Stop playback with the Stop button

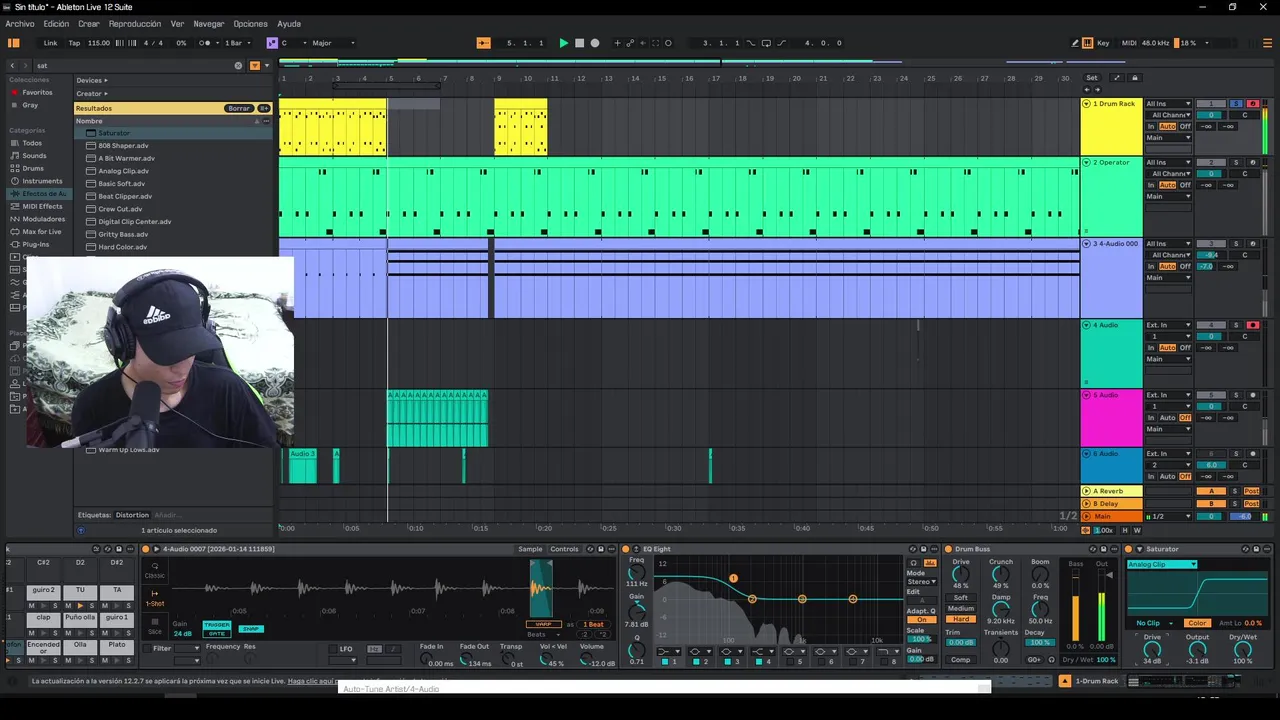pyautogui.click(x=579, y=43)
